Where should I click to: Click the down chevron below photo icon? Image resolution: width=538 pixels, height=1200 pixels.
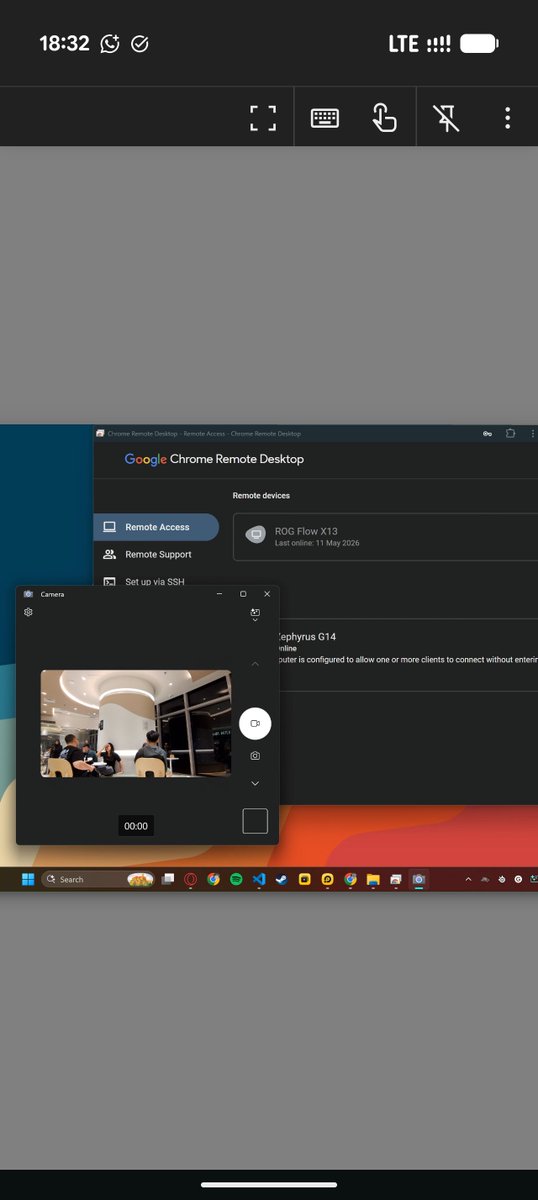coord(255,784)
